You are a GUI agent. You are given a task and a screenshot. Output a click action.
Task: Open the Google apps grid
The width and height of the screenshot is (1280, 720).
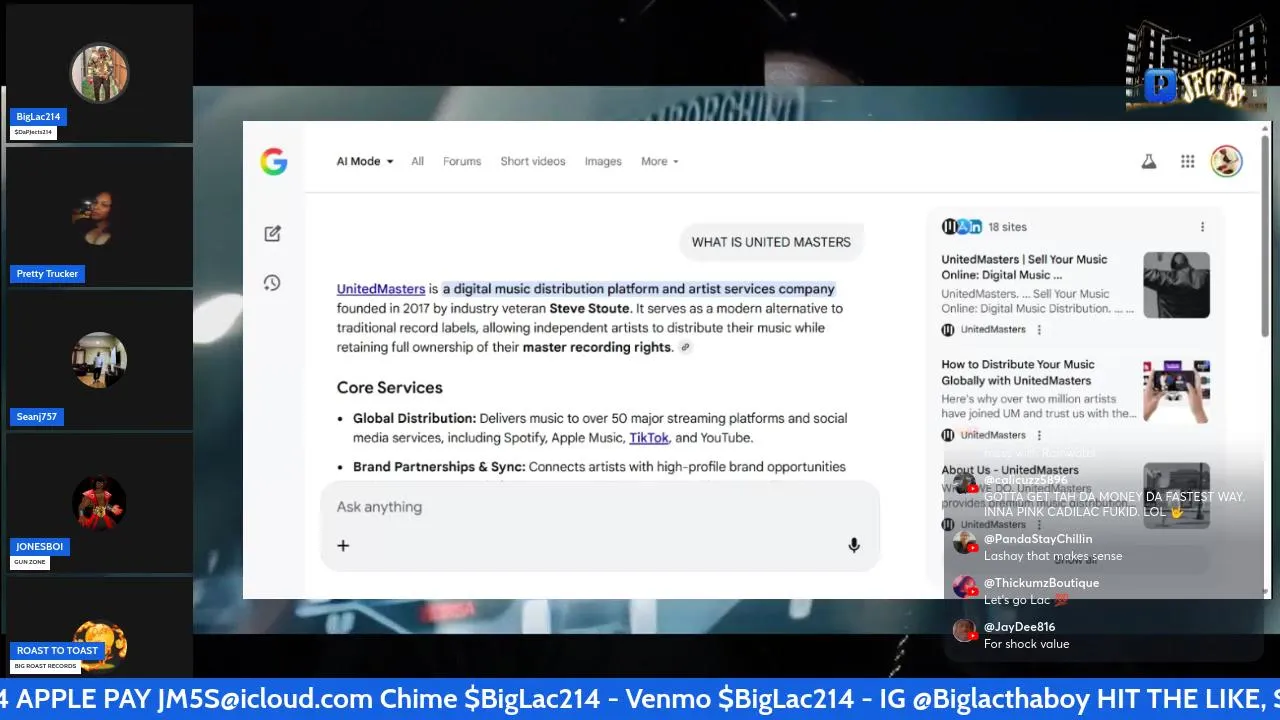(x=1188, y=161)
